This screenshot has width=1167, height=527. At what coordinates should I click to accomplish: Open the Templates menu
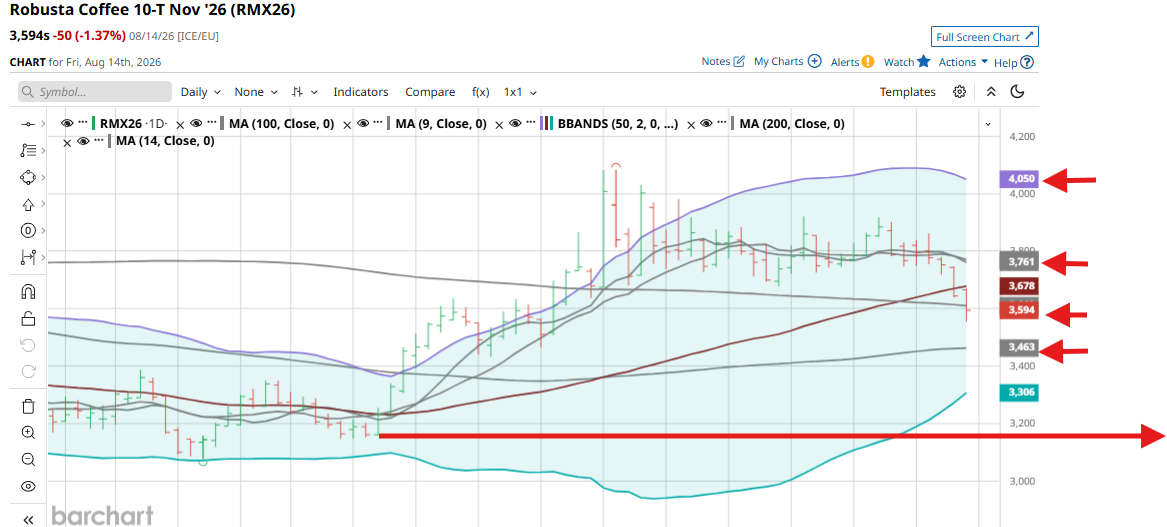point(907,92)
